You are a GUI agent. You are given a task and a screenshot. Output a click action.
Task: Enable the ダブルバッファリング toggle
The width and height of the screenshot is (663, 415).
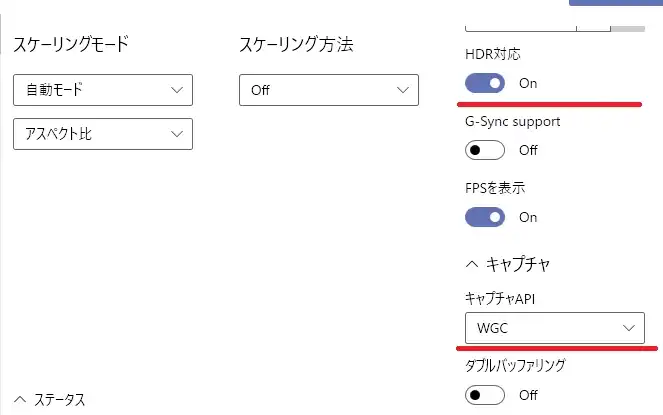tap(485, 395)
